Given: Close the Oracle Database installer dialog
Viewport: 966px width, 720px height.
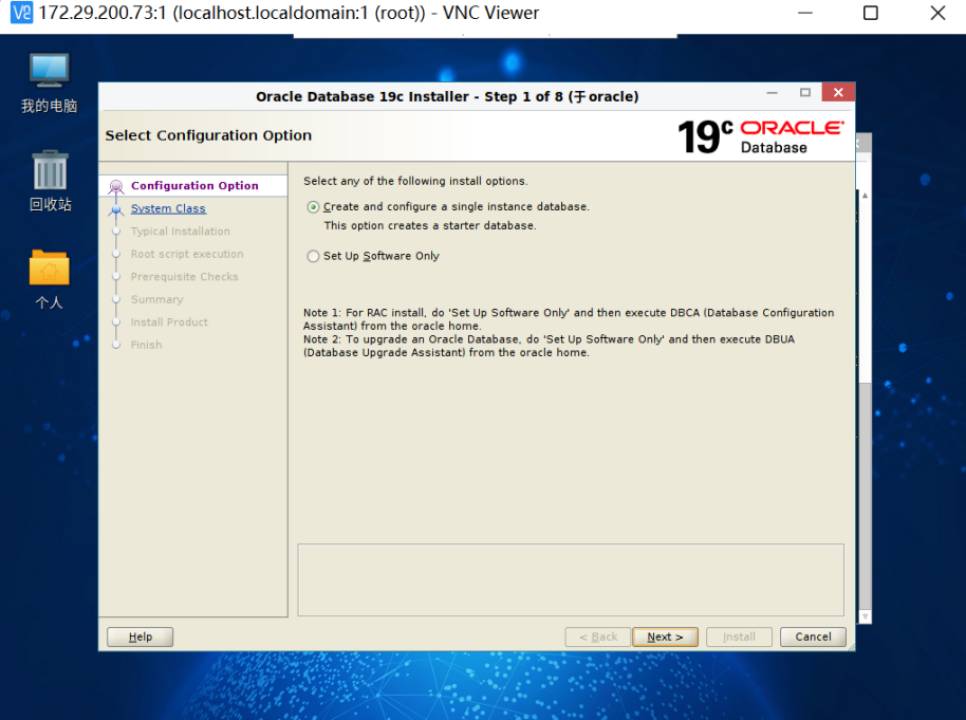Looking at the screenshot, I should (837, 93).
